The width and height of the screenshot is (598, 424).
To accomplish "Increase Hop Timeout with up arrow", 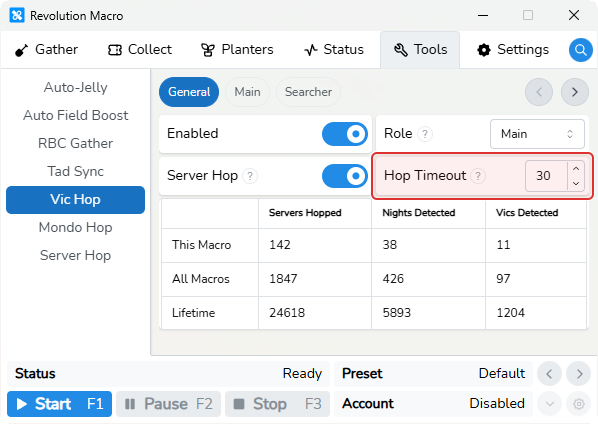I will click(x=576, y=169).
